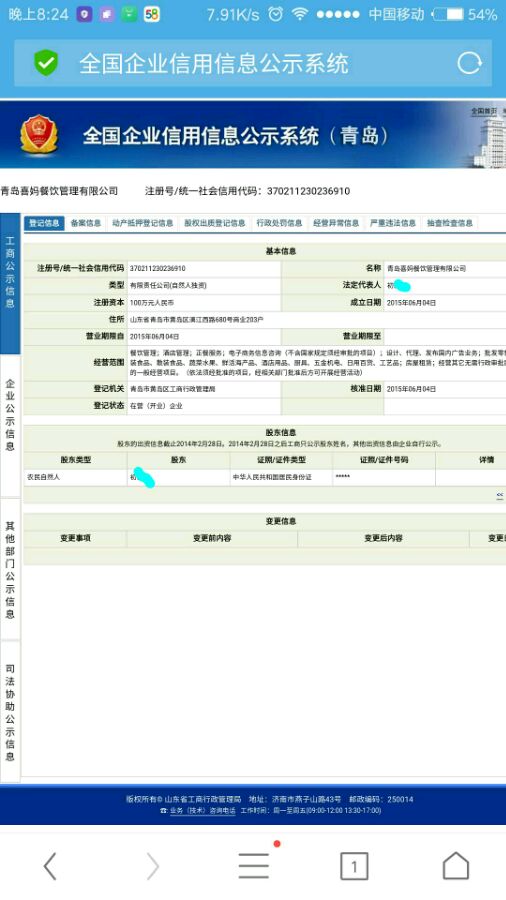Viewport: 506px width, 900px height.
Task: Switch to the 抽查检查信息 tab
Action: click(450, 223)
